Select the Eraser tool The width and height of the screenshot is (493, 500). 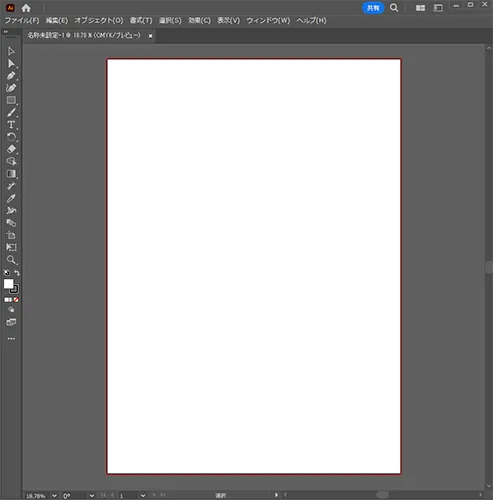11,149
